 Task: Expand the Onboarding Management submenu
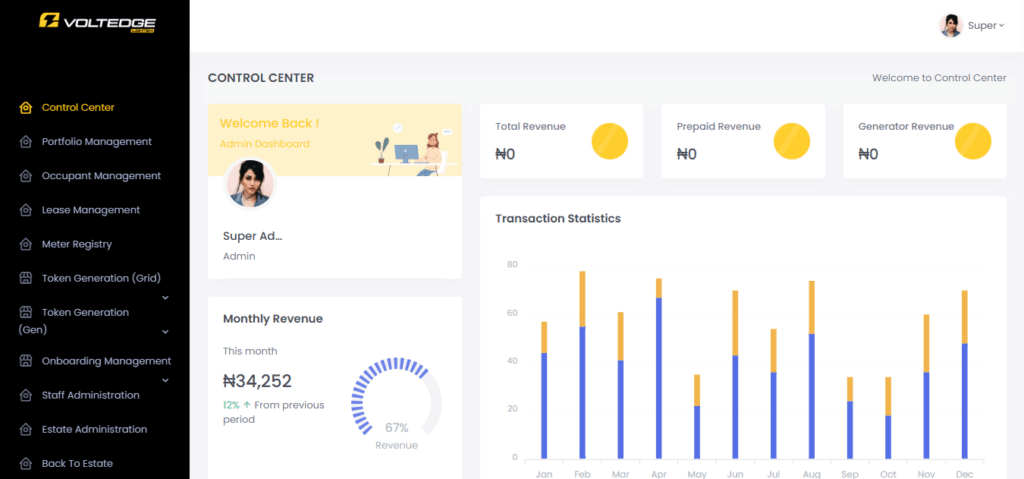coord(166,380)
